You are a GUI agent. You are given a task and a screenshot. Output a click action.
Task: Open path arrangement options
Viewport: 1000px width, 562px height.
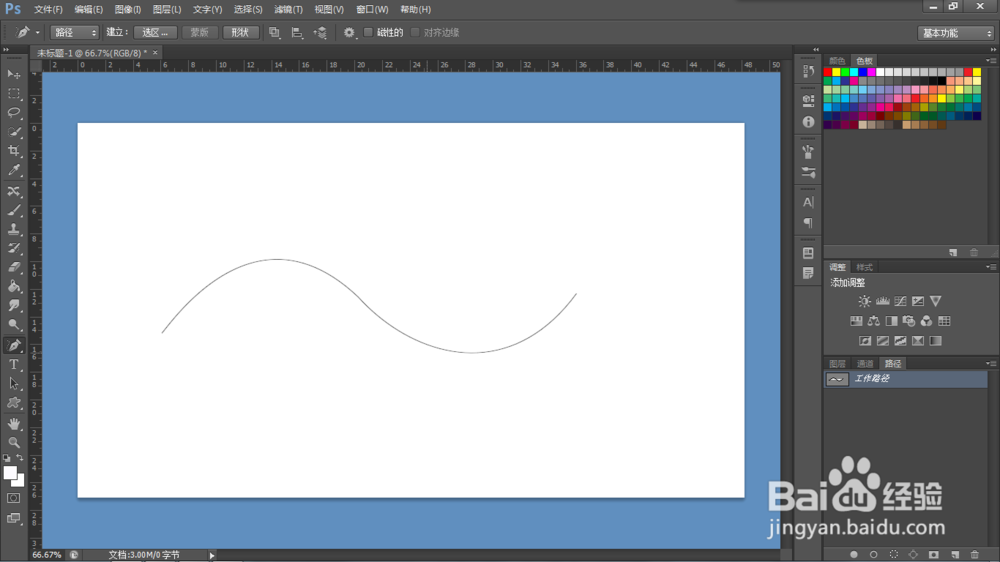click(320, 33)
